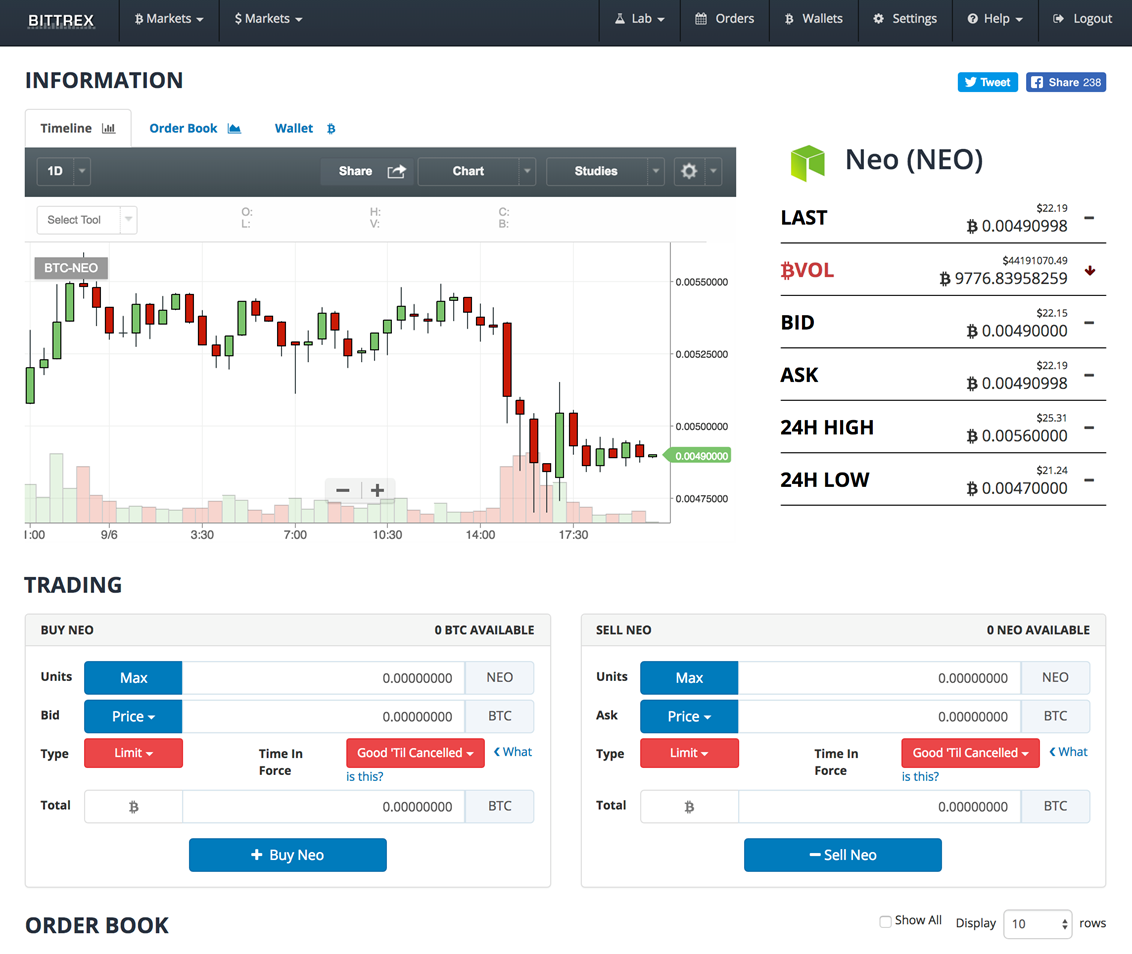
Task: Click the 24H HIGH row dash indicator
Action: click(x=1089, y=427)
